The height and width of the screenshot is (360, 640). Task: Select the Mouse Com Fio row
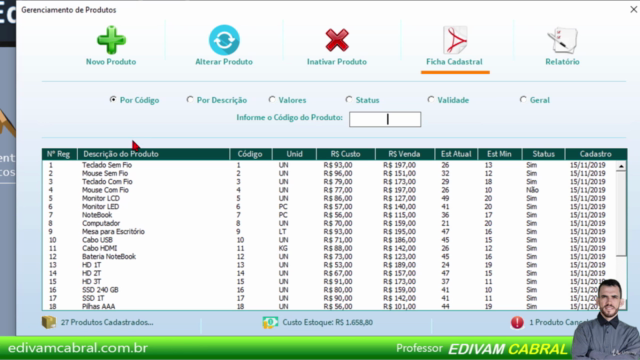coord(329,190)
